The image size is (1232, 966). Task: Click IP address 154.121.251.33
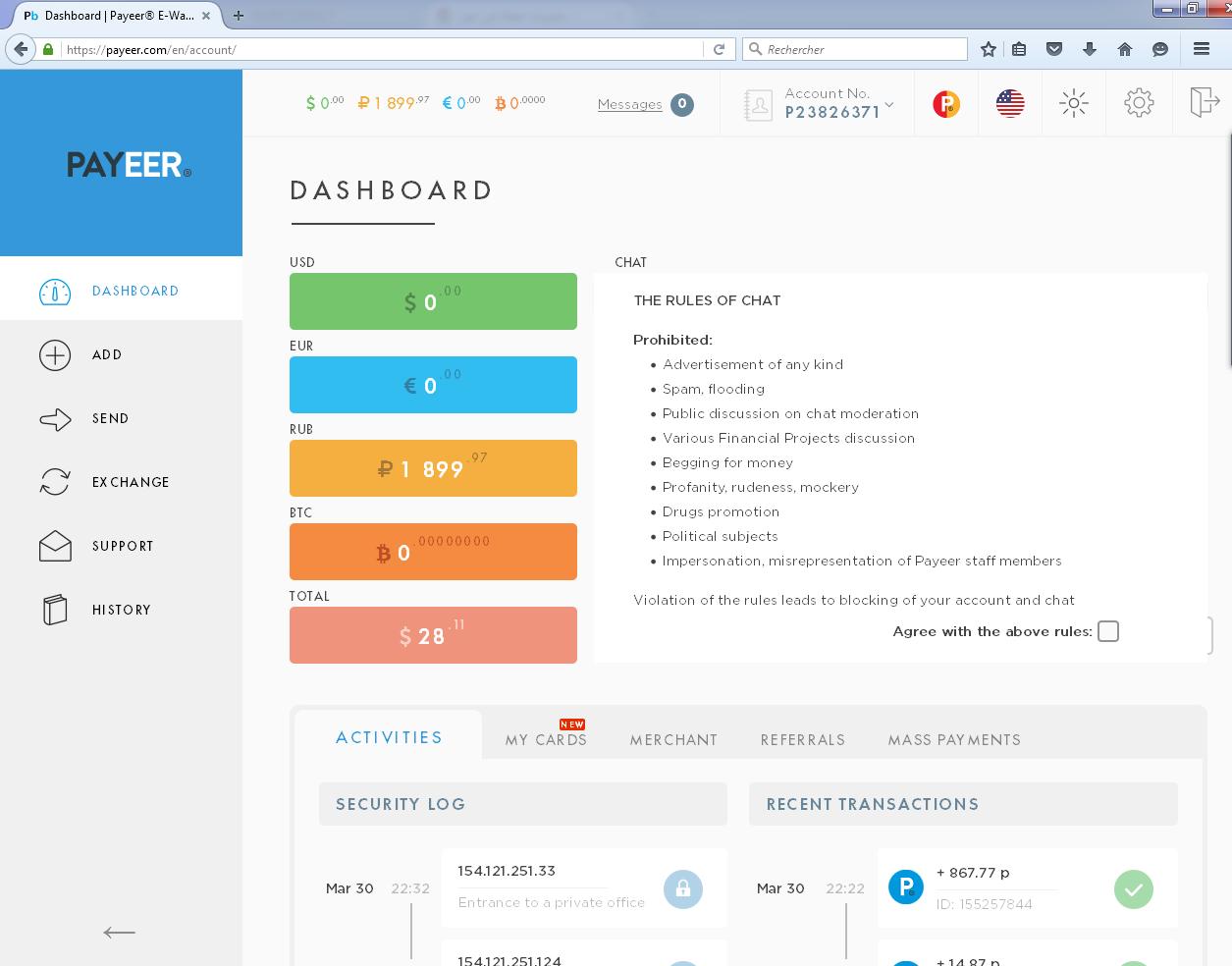coord(507,871)
